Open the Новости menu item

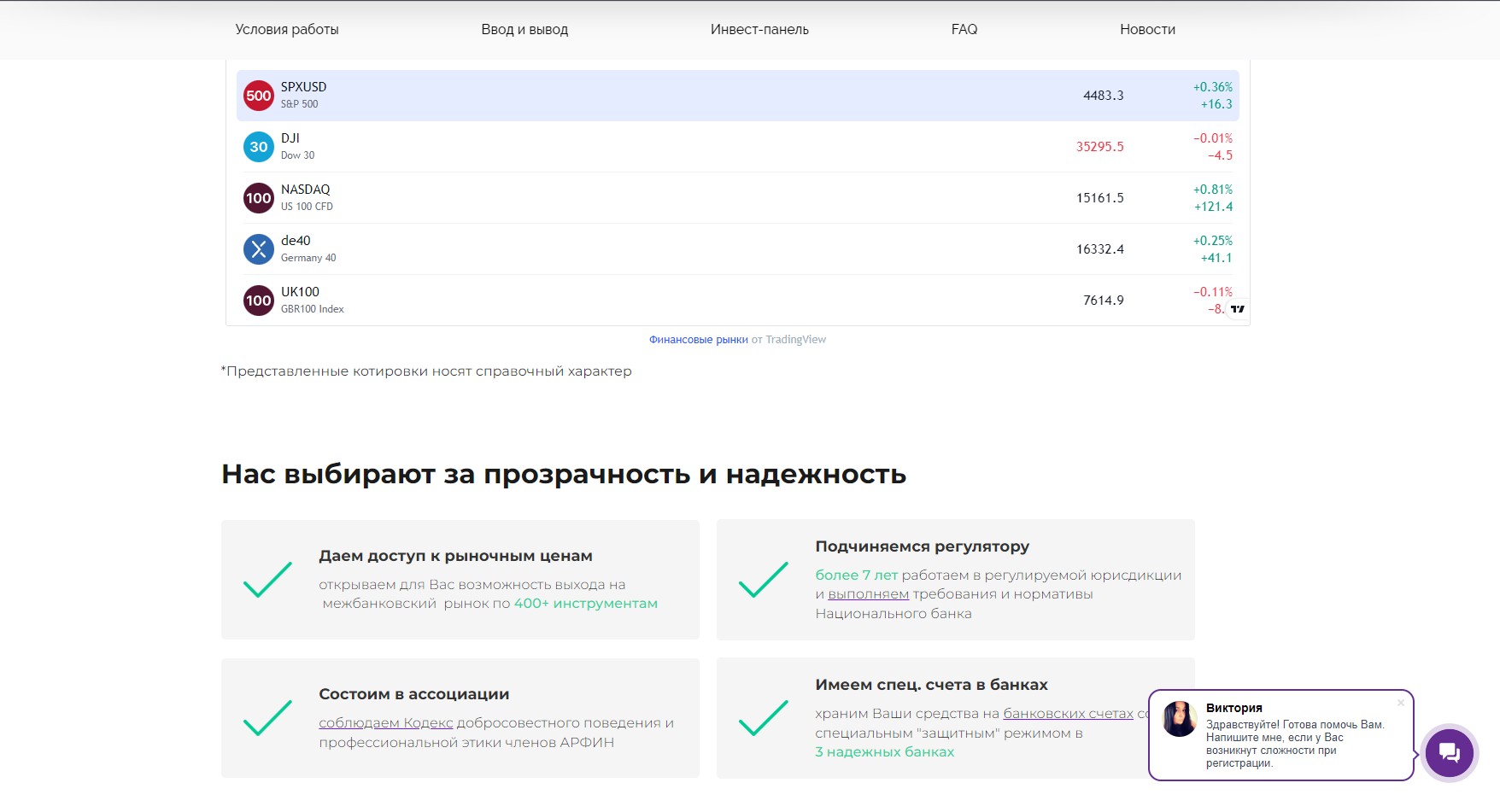(x=1147, y=29)
